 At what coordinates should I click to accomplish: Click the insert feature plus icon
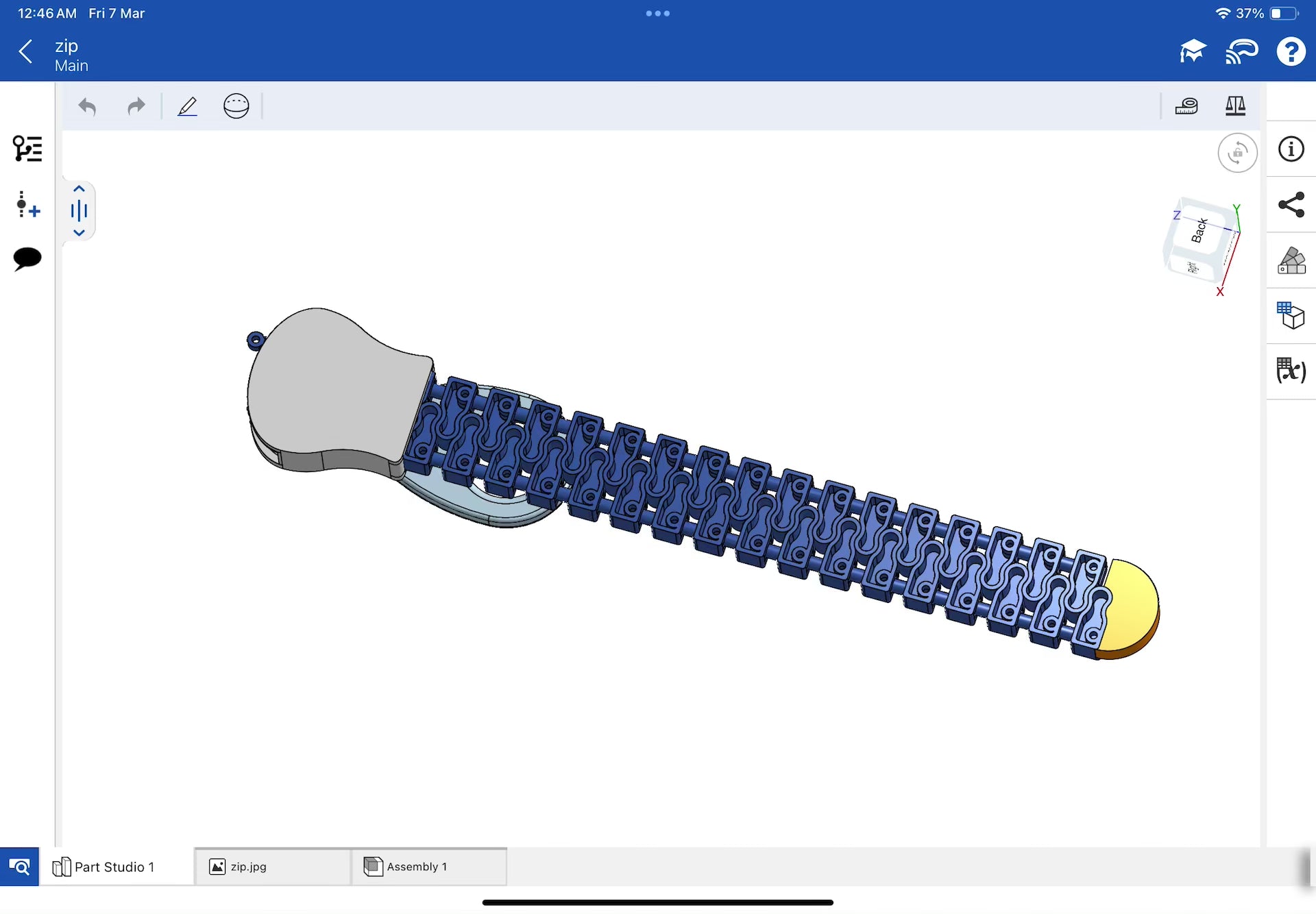[x=27, y=205]
